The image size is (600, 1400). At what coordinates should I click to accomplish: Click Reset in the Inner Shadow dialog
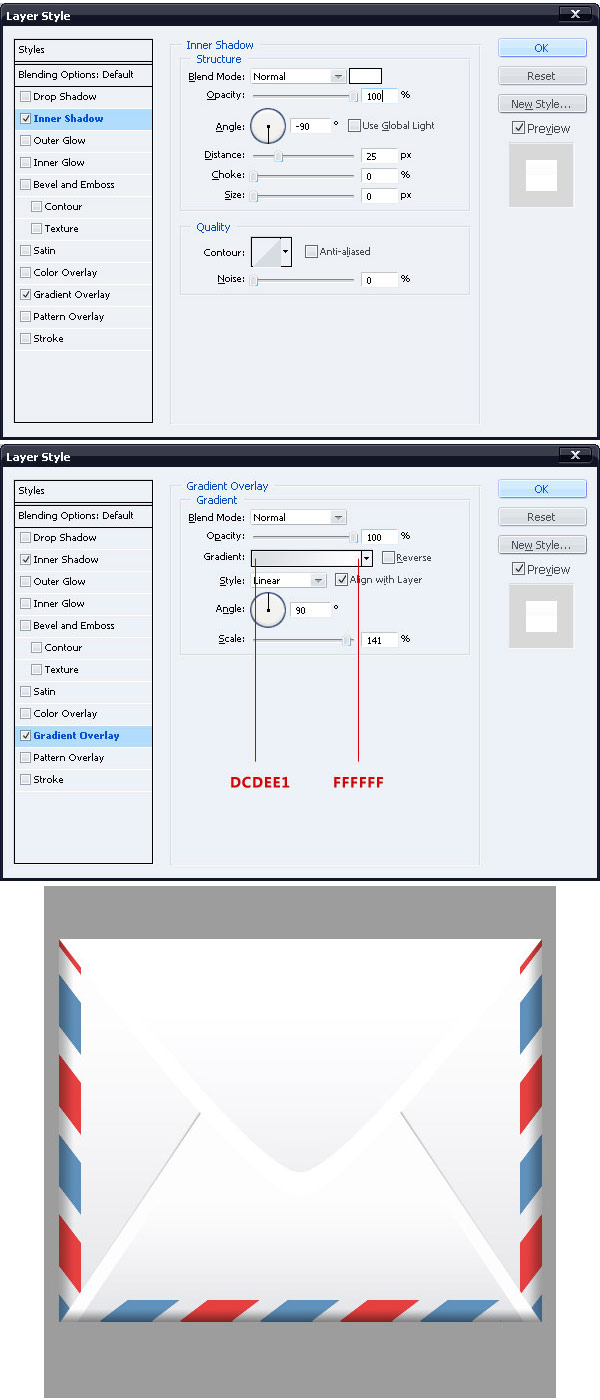coord(541,76)
